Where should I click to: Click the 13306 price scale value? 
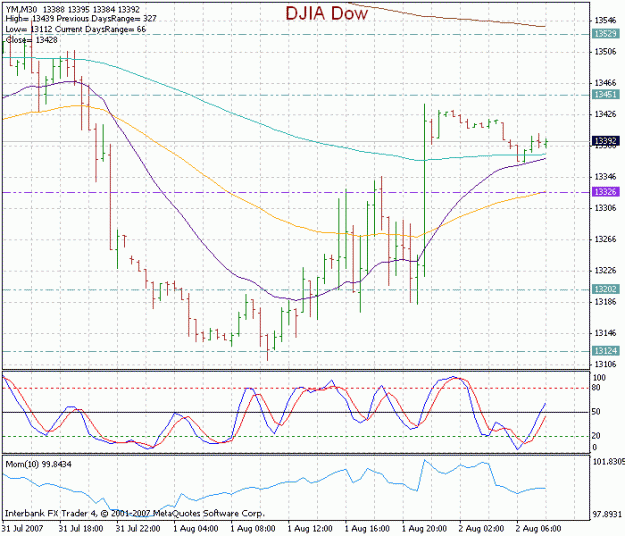click(x=605, y=208)
